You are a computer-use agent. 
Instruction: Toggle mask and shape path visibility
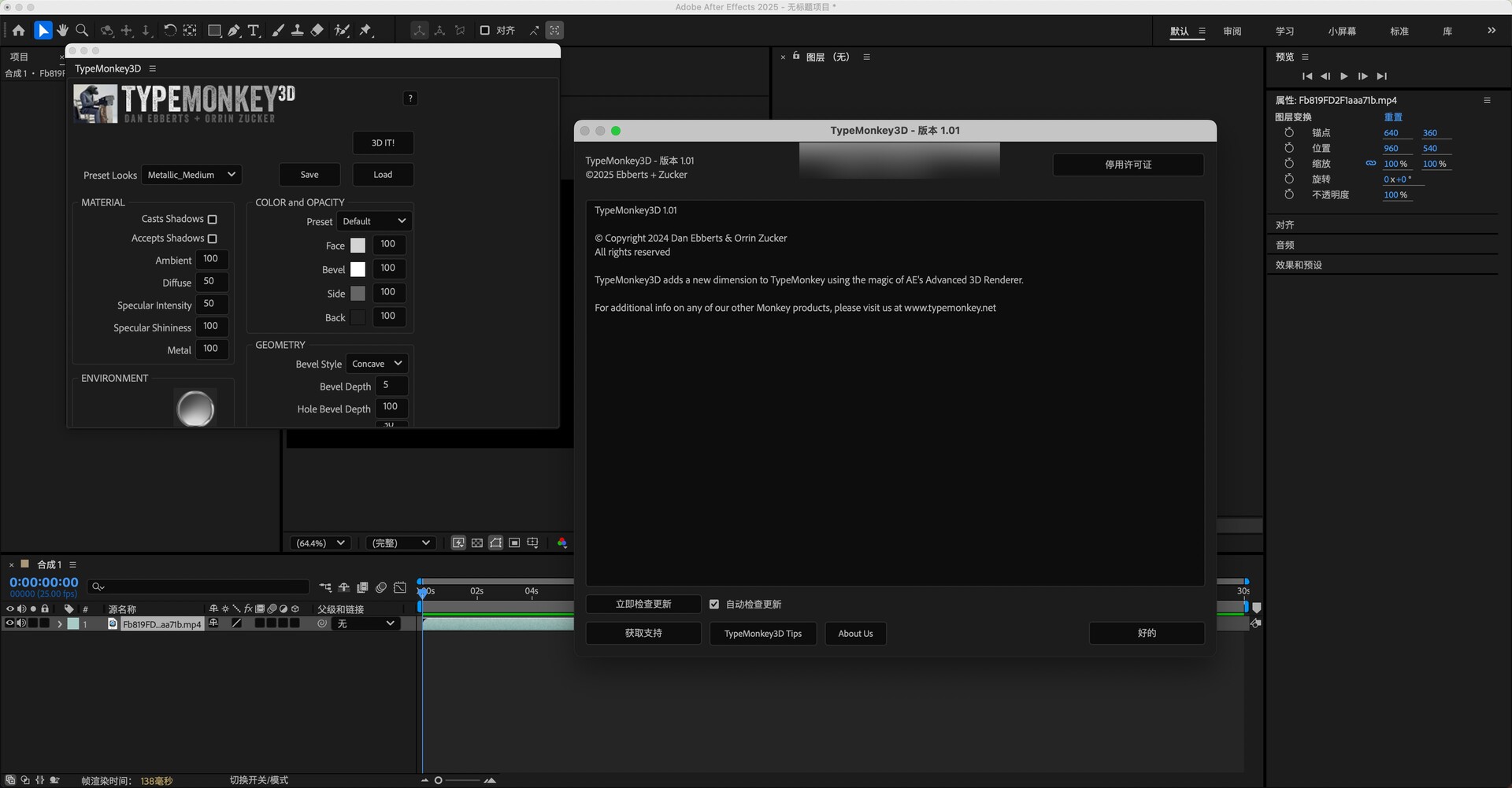click(495, 543)
